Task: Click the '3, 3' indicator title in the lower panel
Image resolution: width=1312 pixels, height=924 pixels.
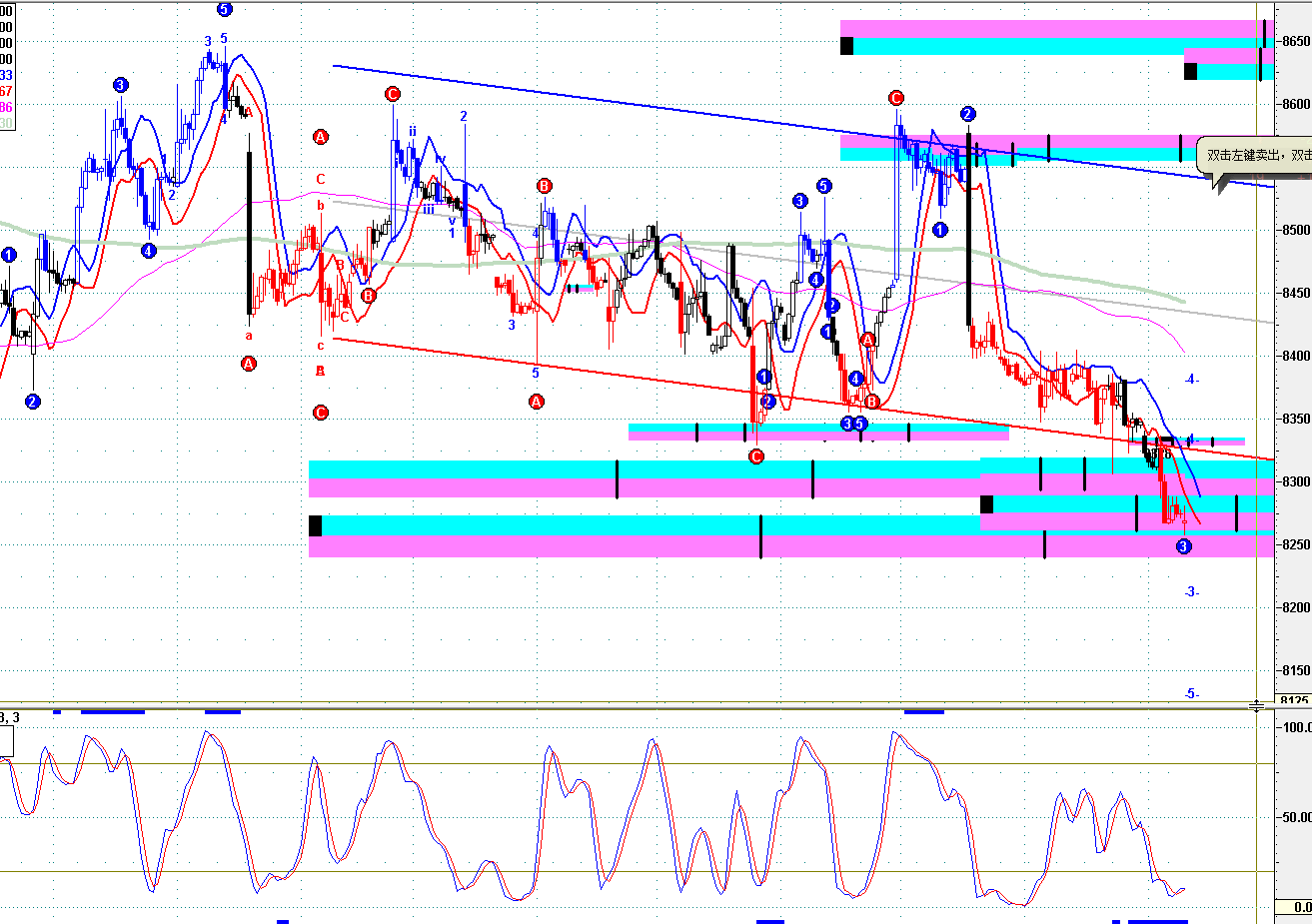Action: click(10, 716)
